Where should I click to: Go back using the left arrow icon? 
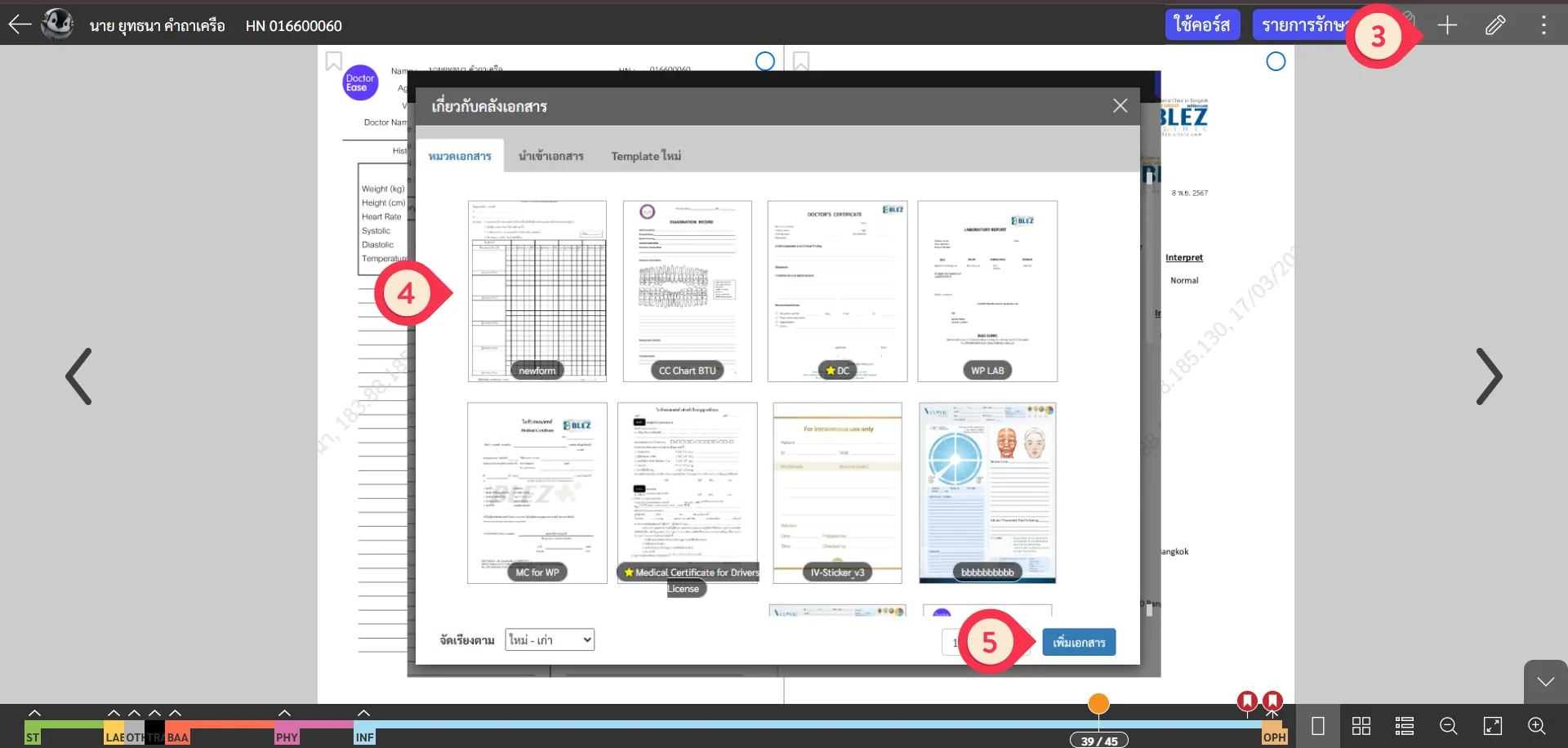pos(20,24)
